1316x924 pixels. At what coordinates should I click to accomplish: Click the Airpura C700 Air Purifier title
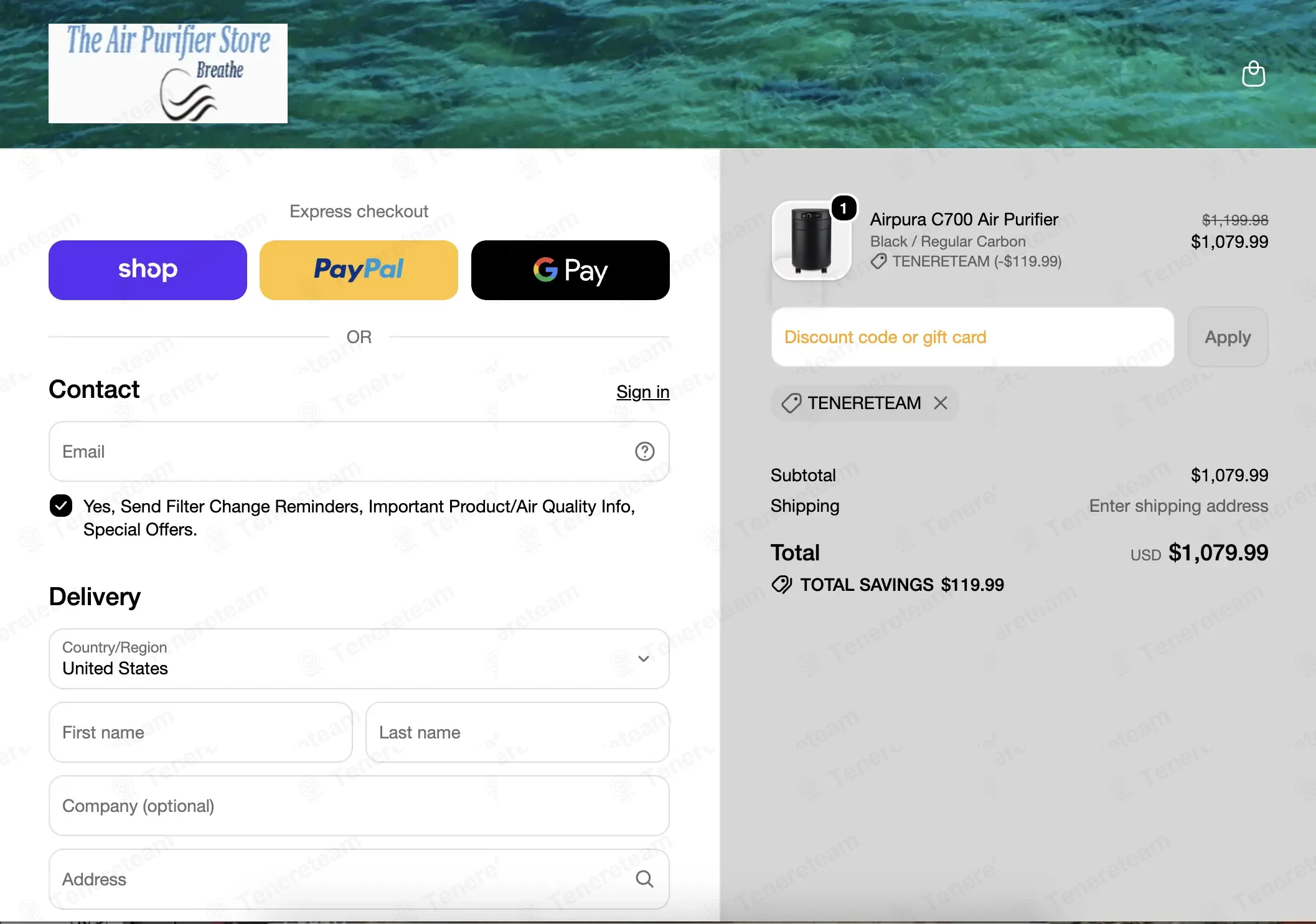[964, 219]
